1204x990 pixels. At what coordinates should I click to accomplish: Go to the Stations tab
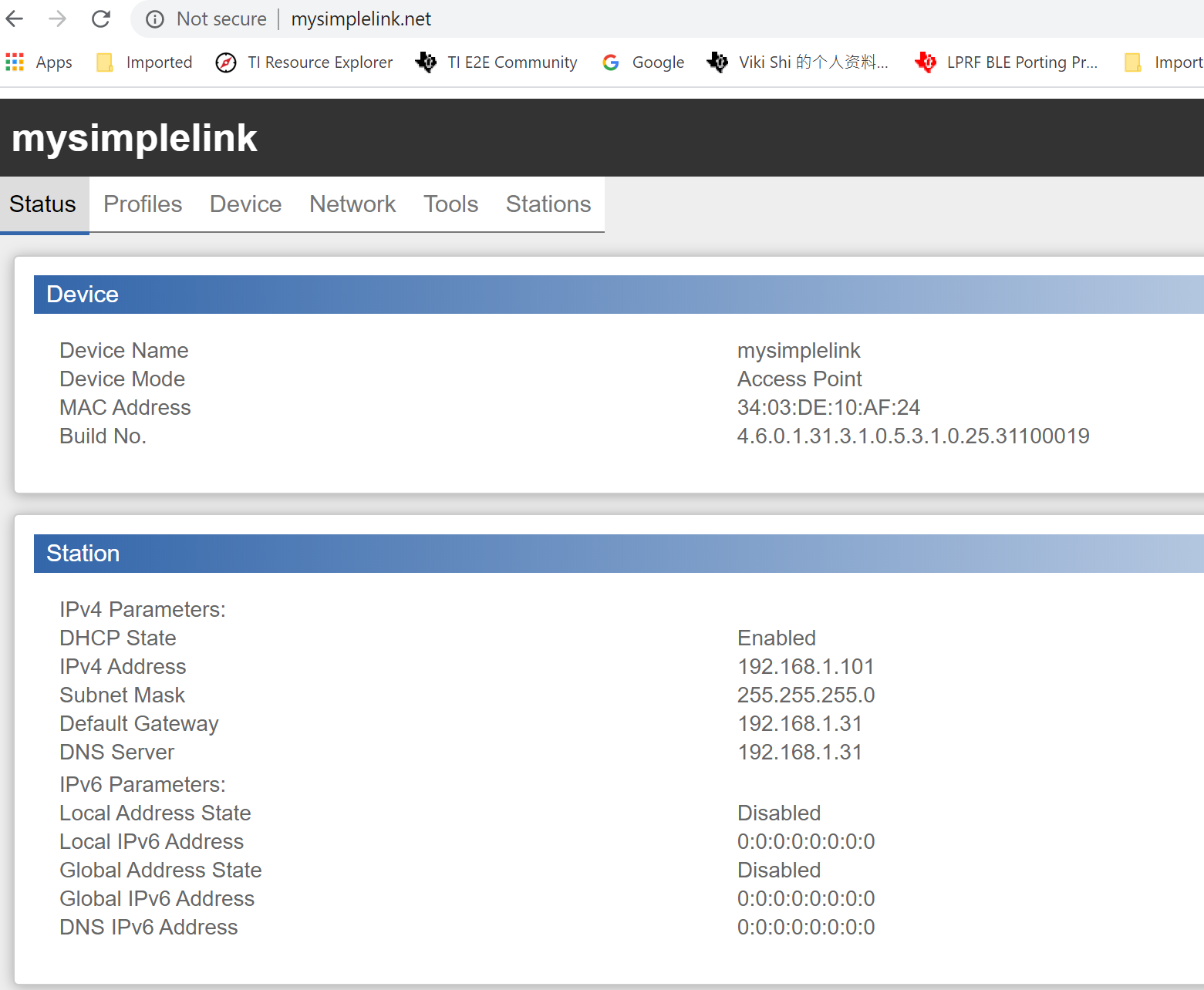point(548,204)
